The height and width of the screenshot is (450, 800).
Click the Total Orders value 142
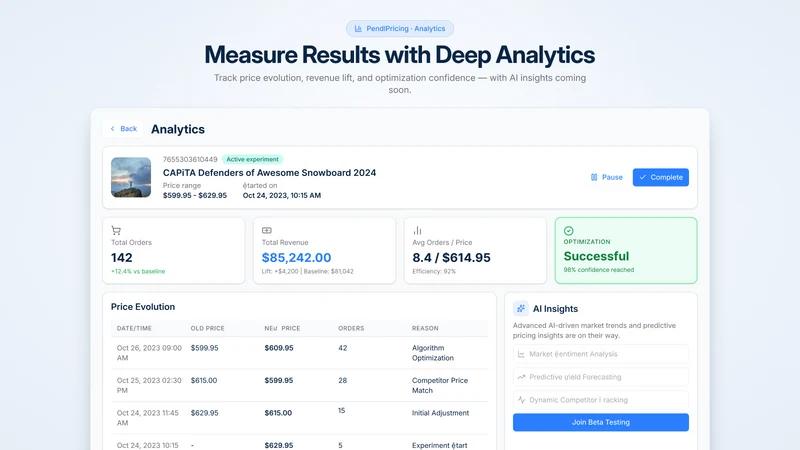pos(121,258)
